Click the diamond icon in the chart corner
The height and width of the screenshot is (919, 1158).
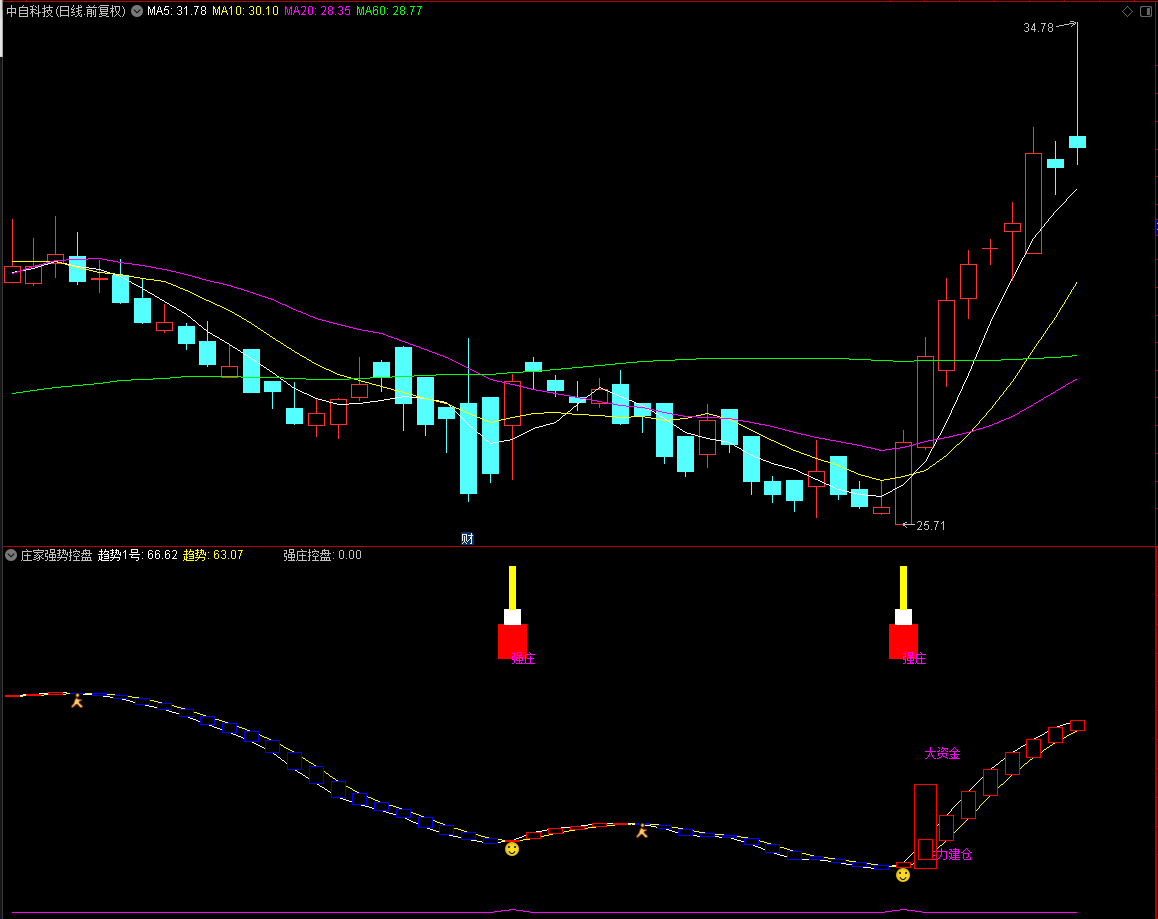click(1127, 11)
